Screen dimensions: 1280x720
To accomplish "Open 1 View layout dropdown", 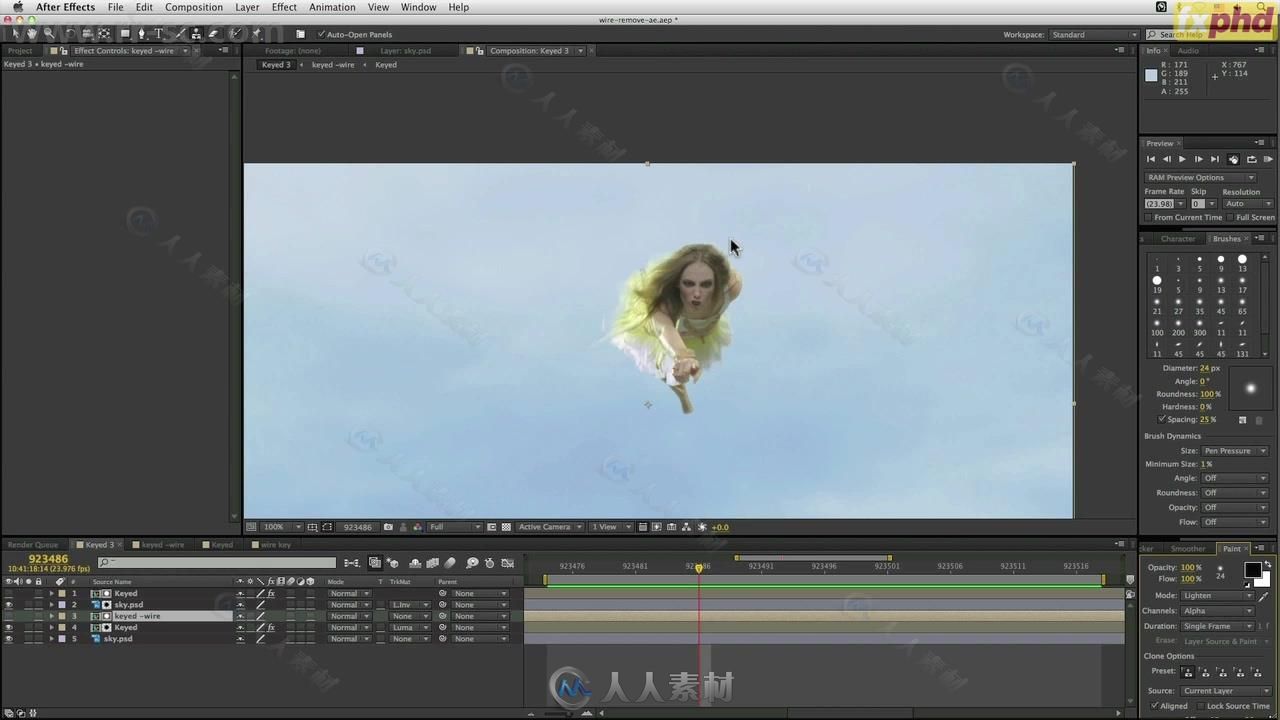I will pos(609,527).
